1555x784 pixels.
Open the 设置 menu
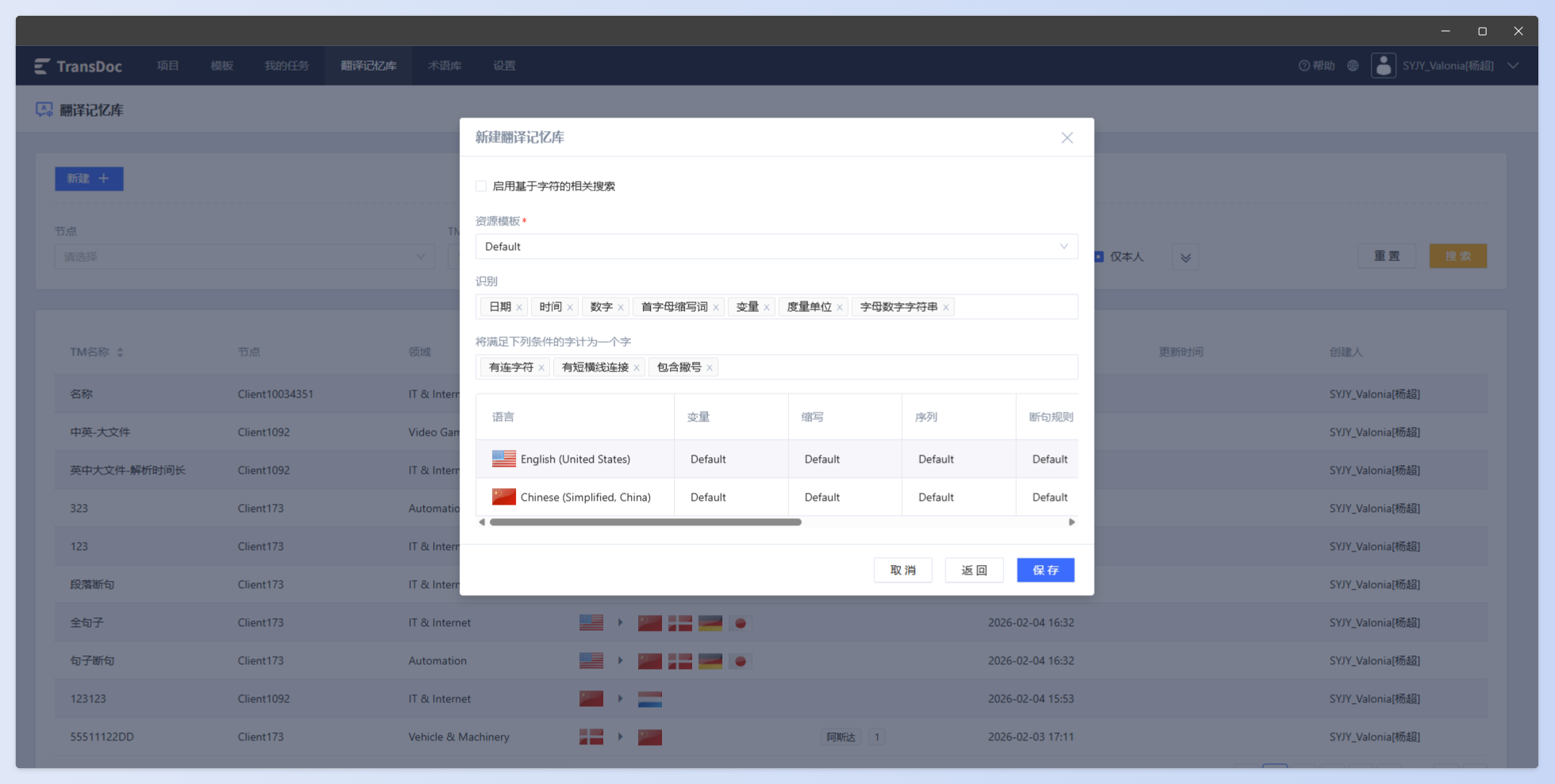point(504,66)
